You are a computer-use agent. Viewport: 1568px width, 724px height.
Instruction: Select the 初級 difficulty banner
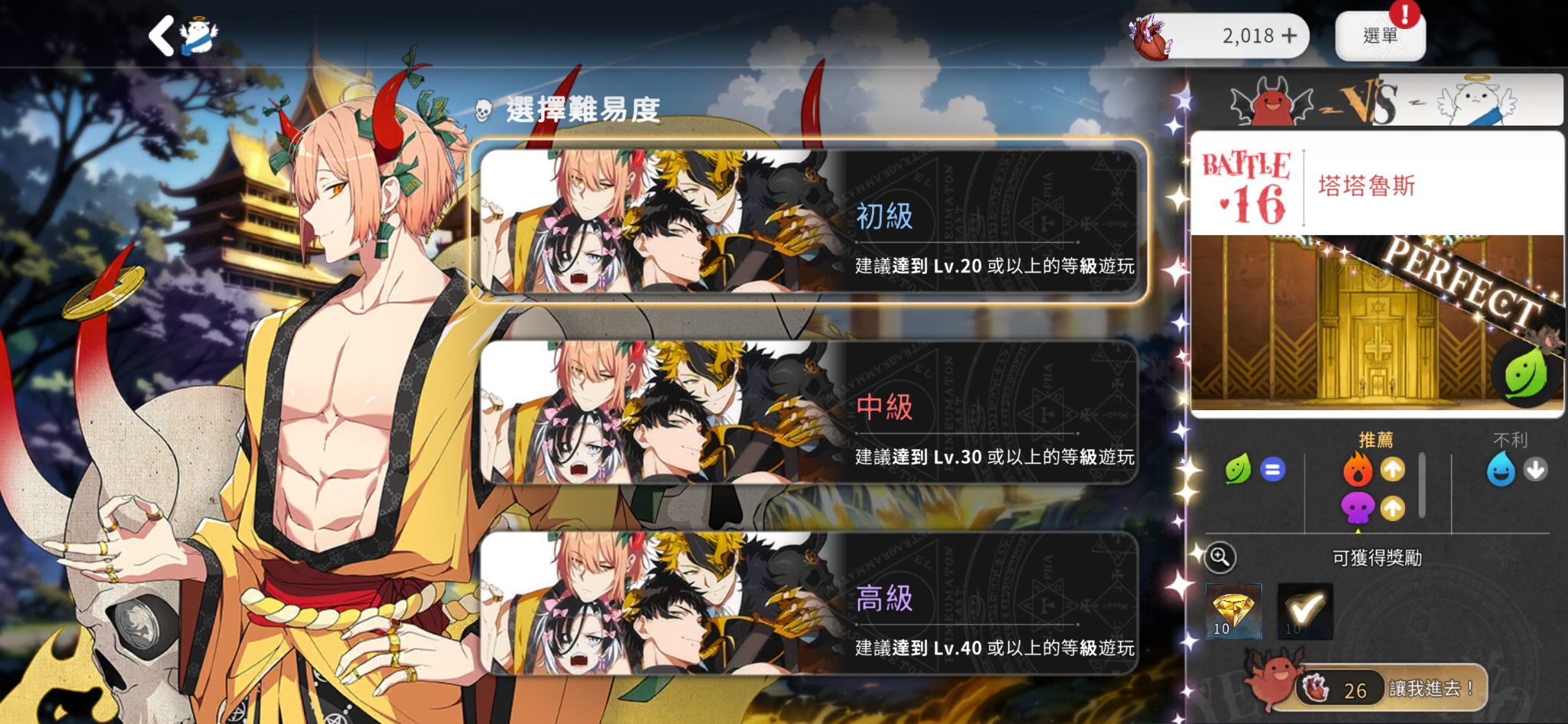809,221
